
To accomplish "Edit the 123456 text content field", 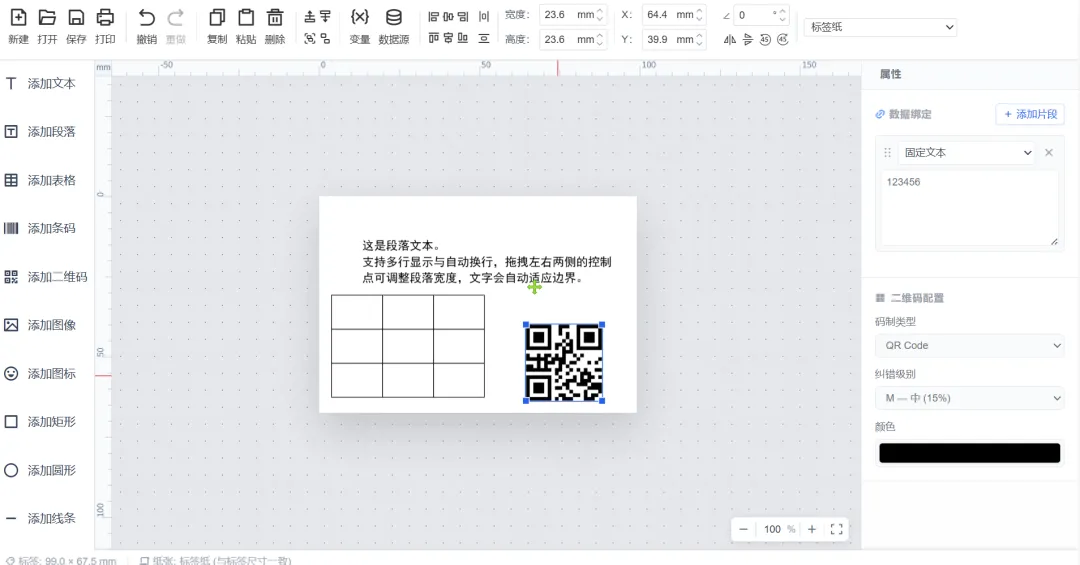I will [x=970, y=208].
